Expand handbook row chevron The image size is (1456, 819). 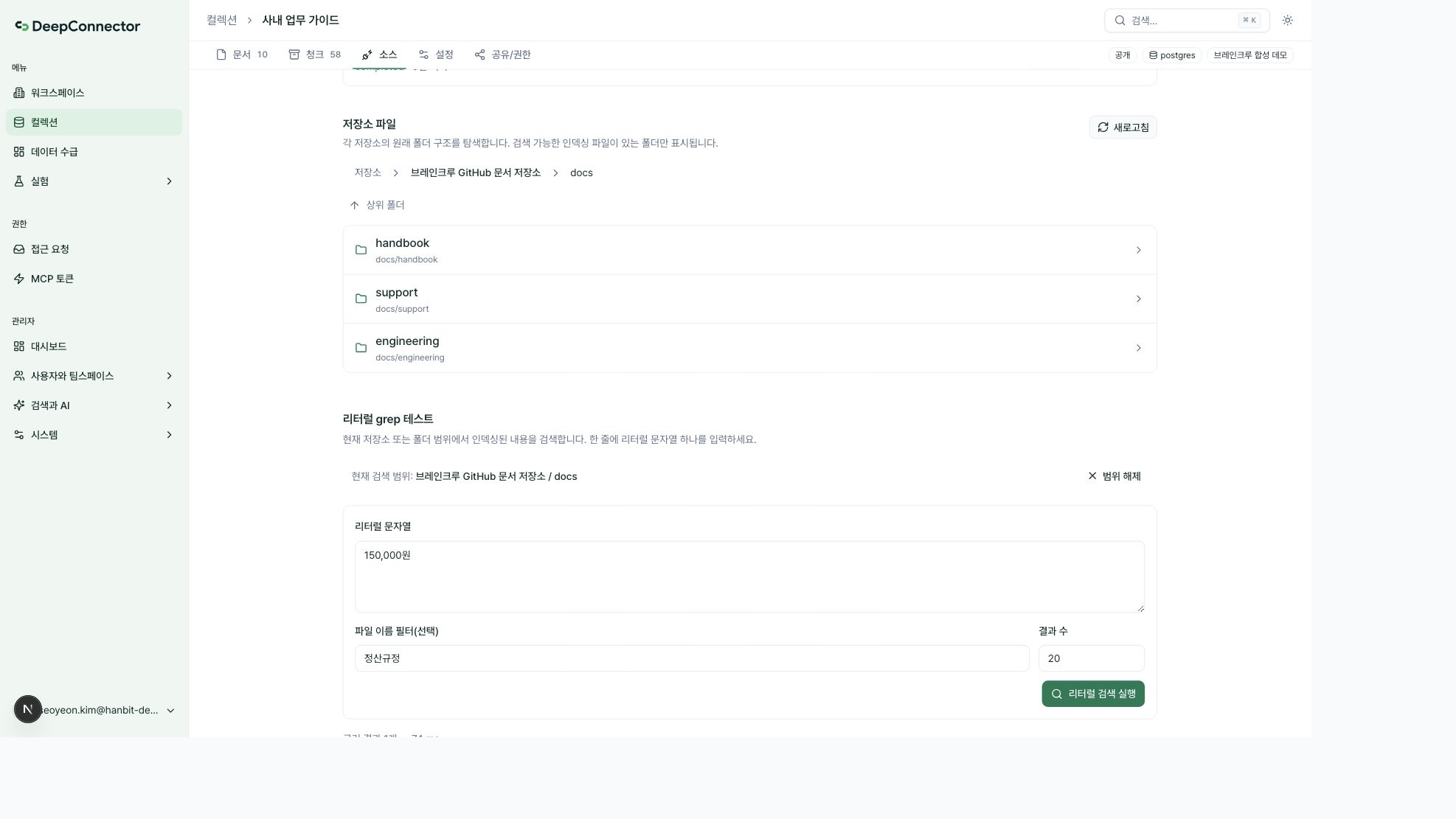[x=1138, y=250]
